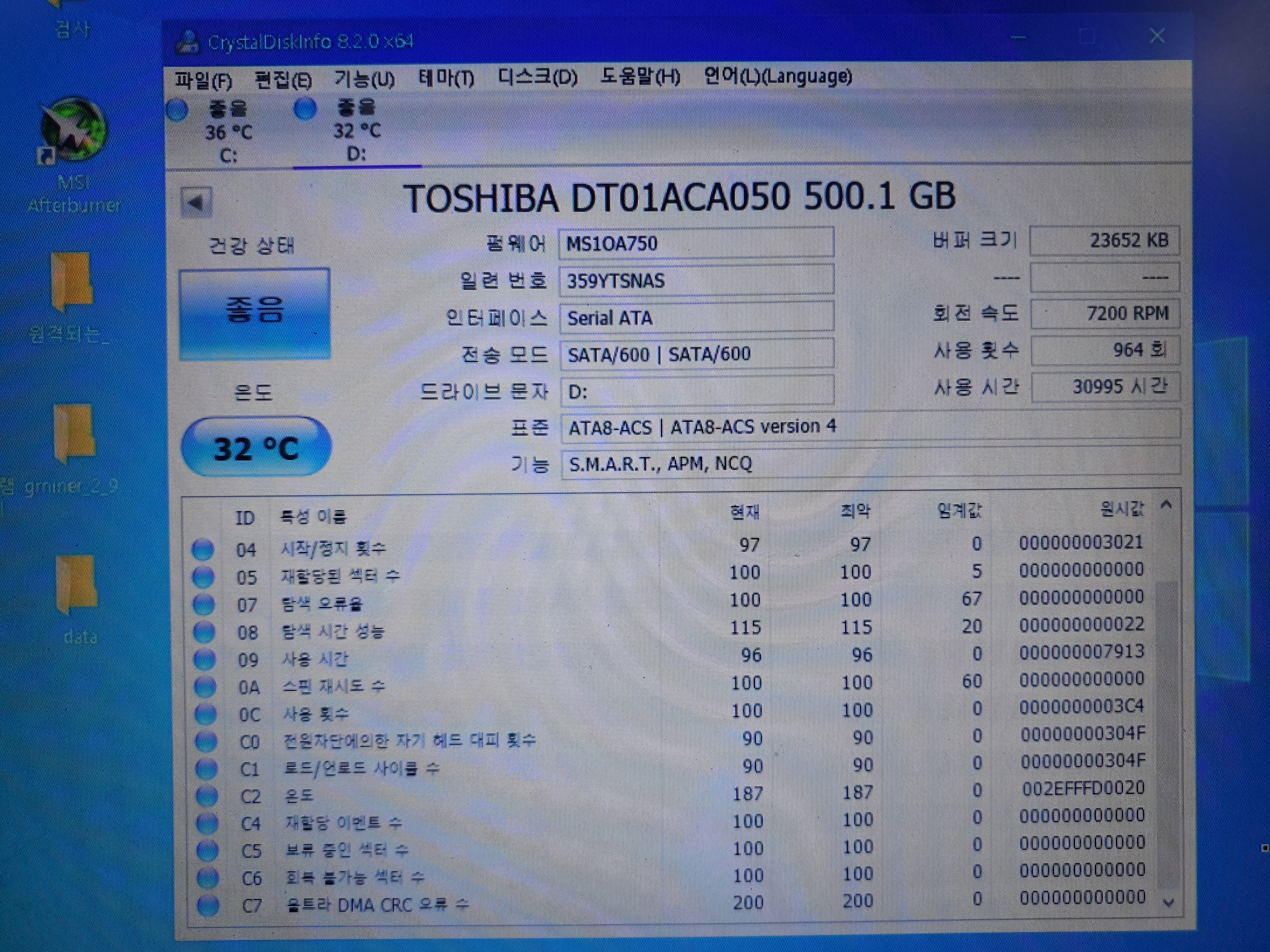The image size is (1270, 952).
Task: Open the 도움말(H) menu
Action: point(640,76)
